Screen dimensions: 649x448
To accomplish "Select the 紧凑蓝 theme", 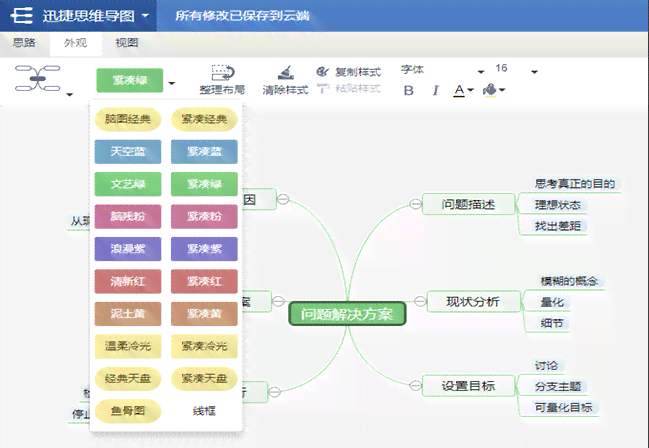I will point(204,152).
